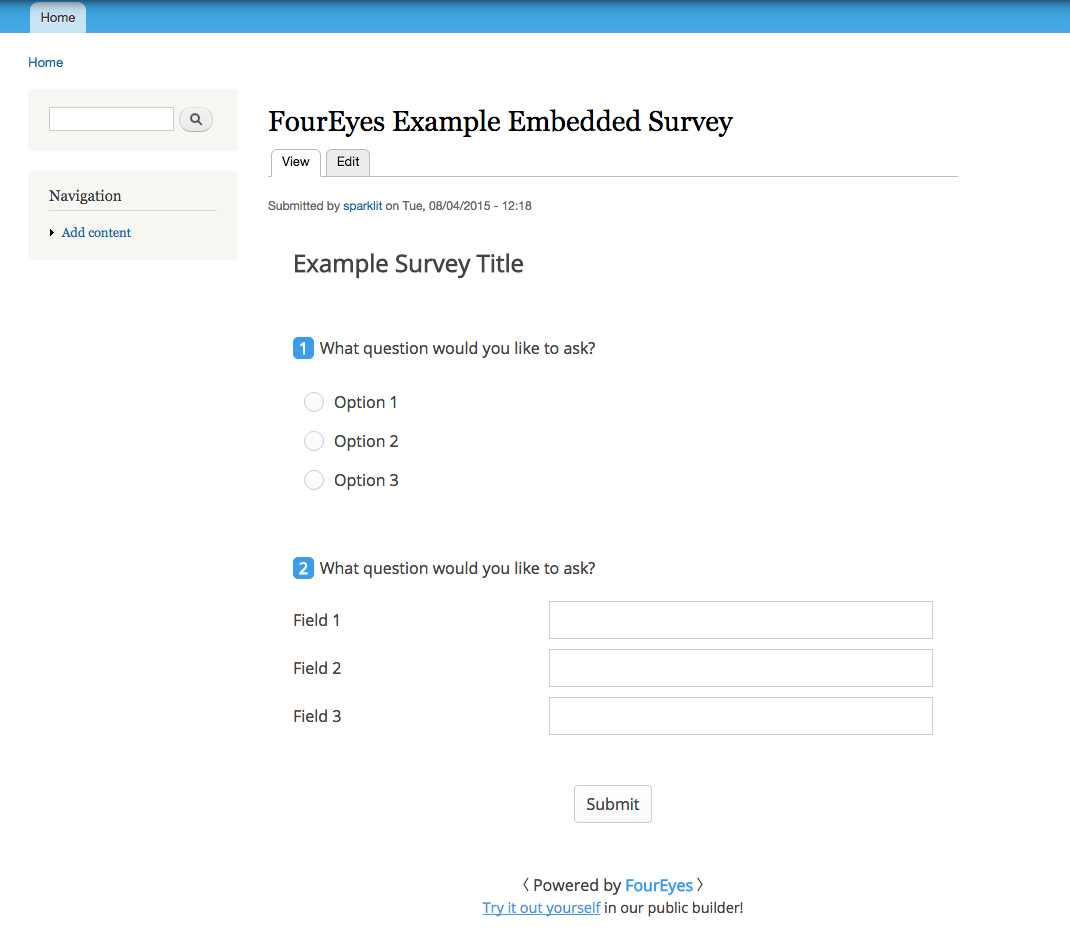Click the FourEyes link in the footer
Screen dimensions: 1070x928
tap(659, 885)
